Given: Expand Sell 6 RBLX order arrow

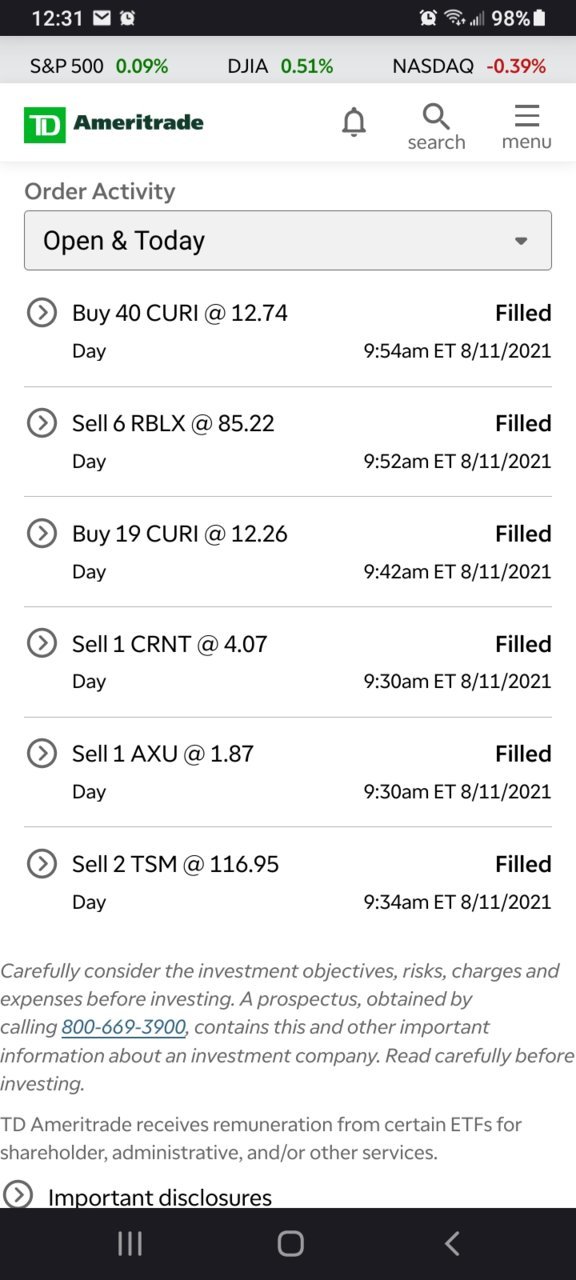Looking at the screenshot, I should [41, 423].
